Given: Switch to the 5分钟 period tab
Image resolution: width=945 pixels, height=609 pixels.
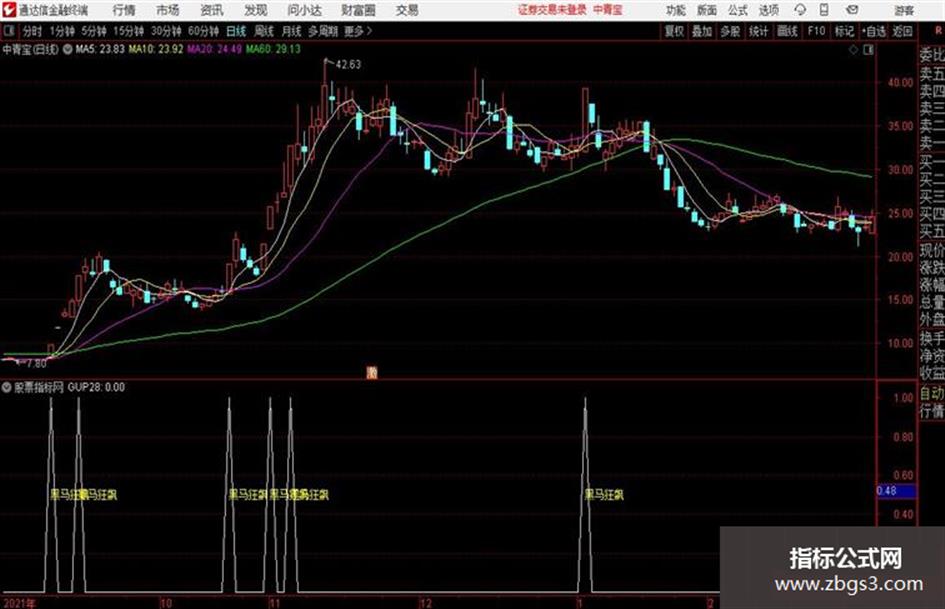Looking at the screenshot, I should pos(94,31).
